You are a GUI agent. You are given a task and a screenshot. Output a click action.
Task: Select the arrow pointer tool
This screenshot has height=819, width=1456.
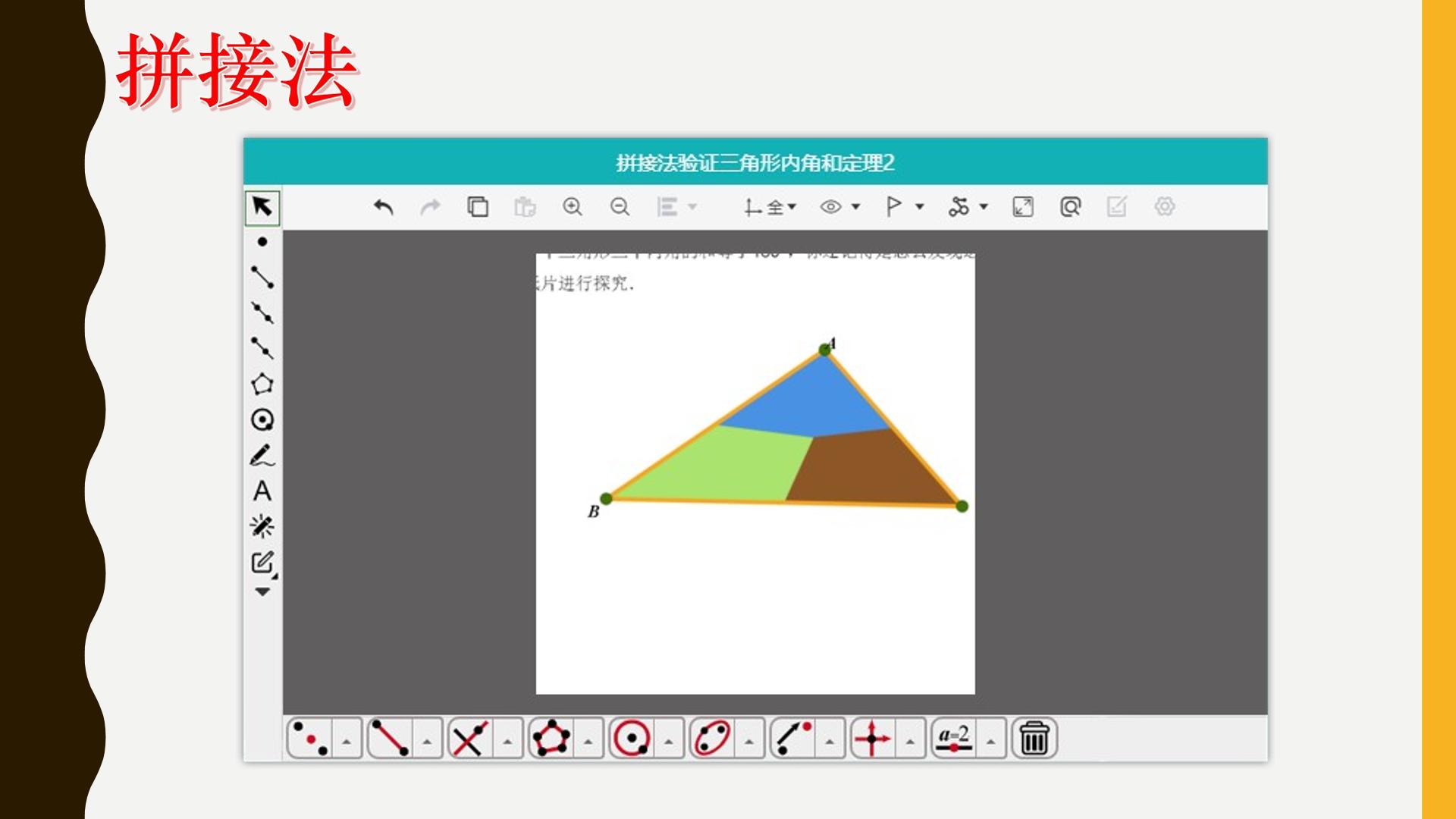pyautogui.click(x=262, y=206)
